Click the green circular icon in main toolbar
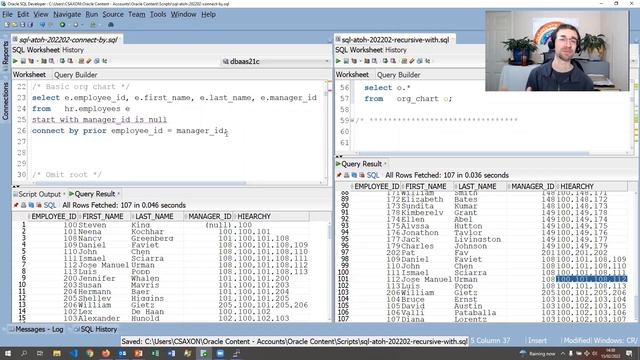The image size is (640, 360). [x=62, y=25]
